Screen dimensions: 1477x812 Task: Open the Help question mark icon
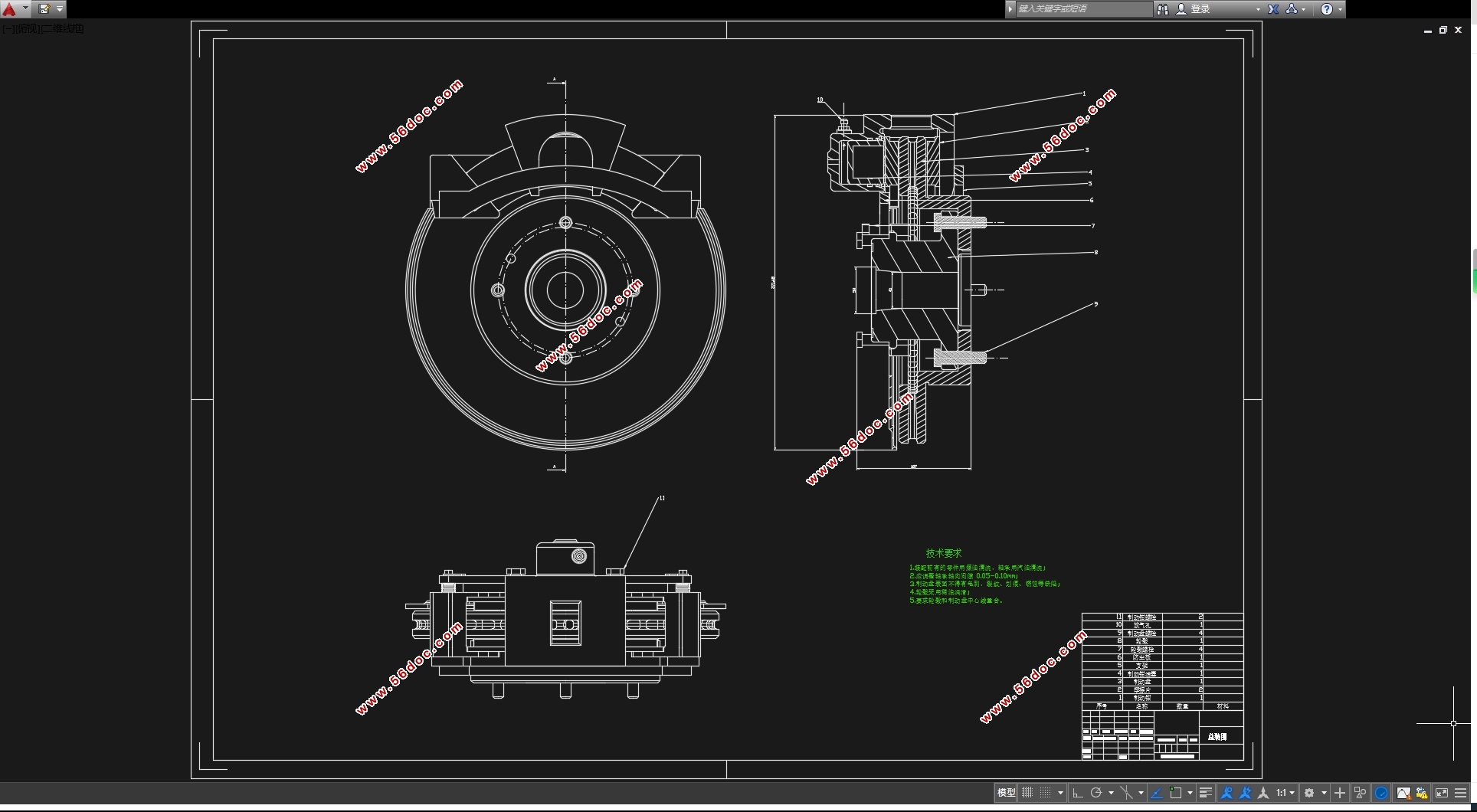tap(1327, 9)
